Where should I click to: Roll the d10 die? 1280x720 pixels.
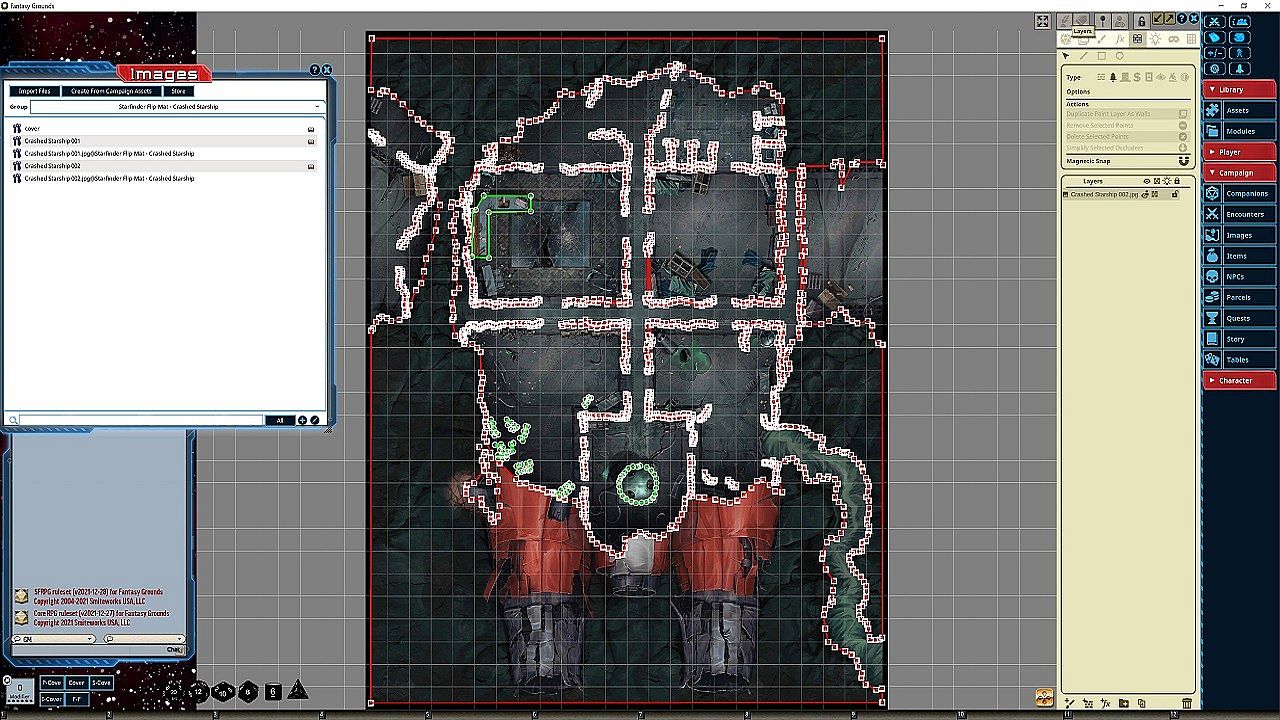[x=223, y=691]
